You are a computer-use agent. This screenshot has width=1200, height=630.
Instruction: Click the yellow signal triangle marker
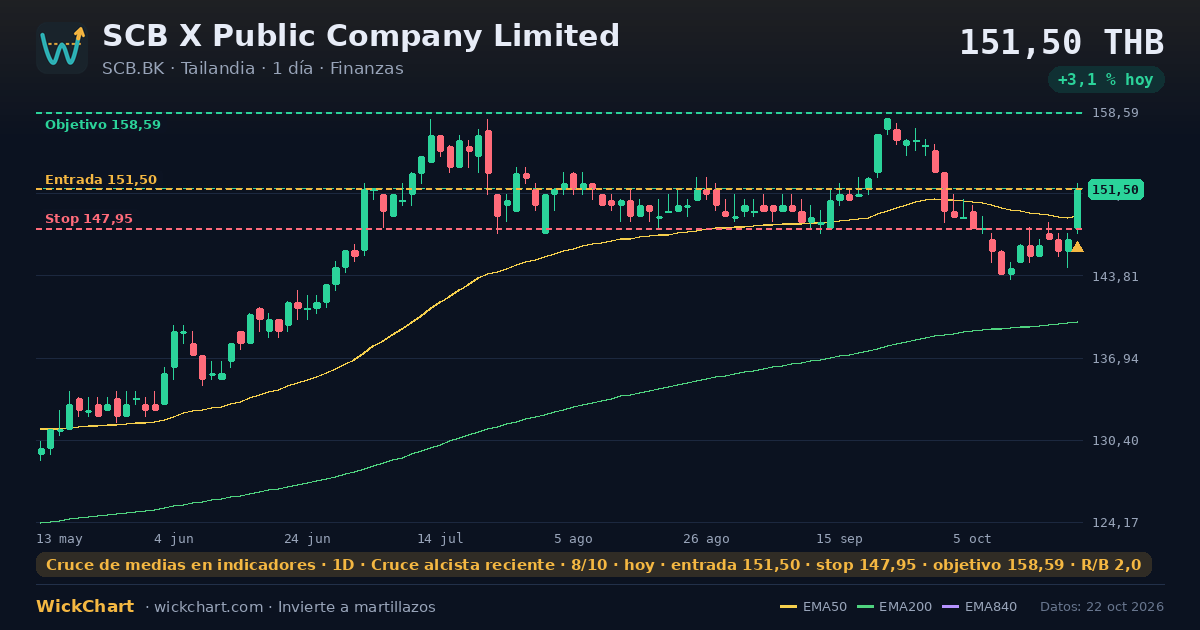1077,247
